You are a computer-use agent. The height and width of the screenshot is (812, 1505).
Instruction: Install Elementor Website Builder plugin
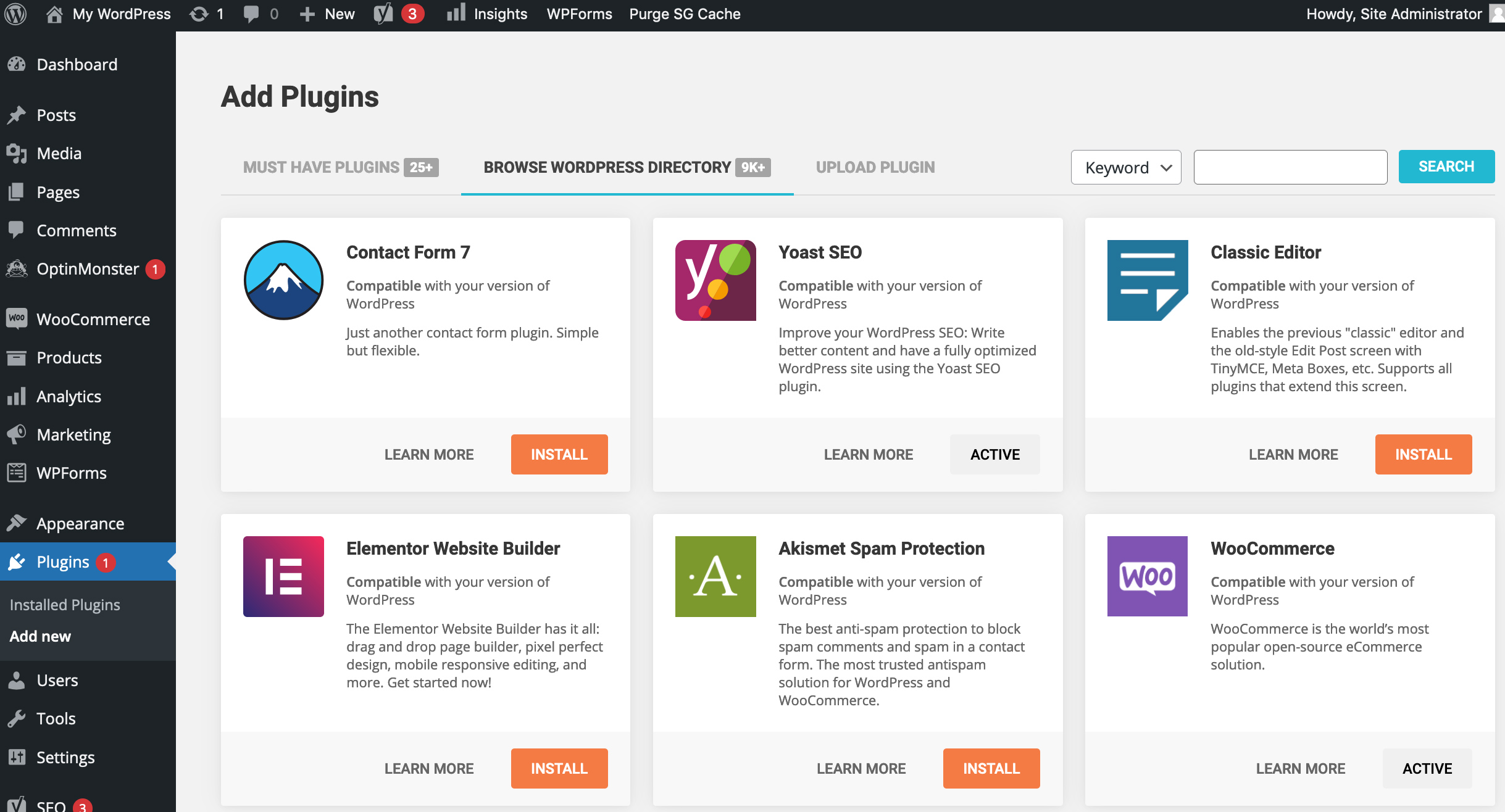559,768
